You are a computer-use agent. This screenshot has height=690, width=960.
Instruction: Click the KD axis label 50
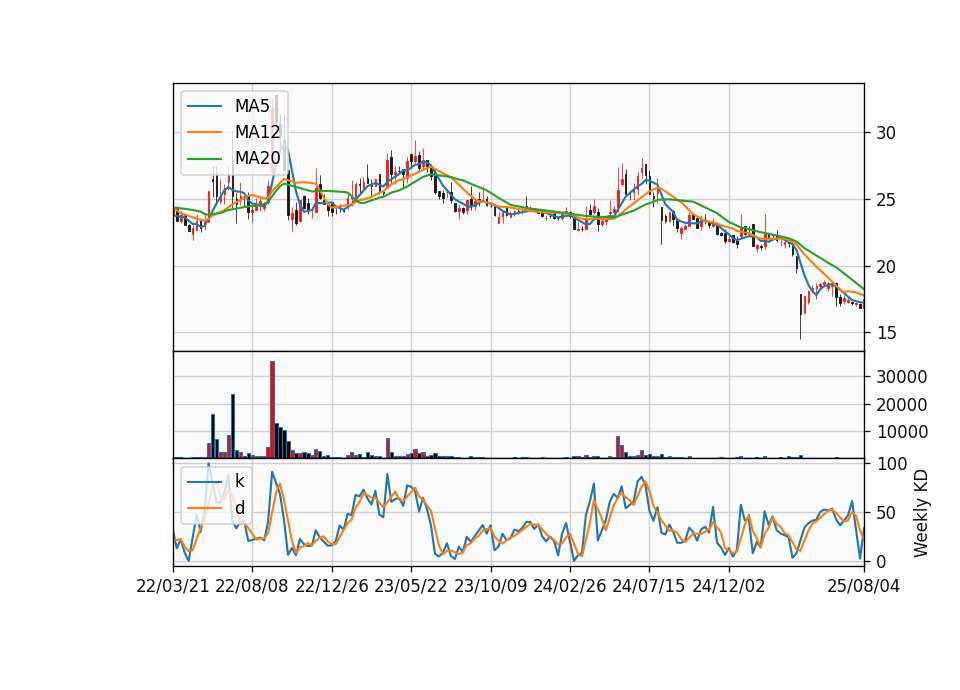point(886,513)
